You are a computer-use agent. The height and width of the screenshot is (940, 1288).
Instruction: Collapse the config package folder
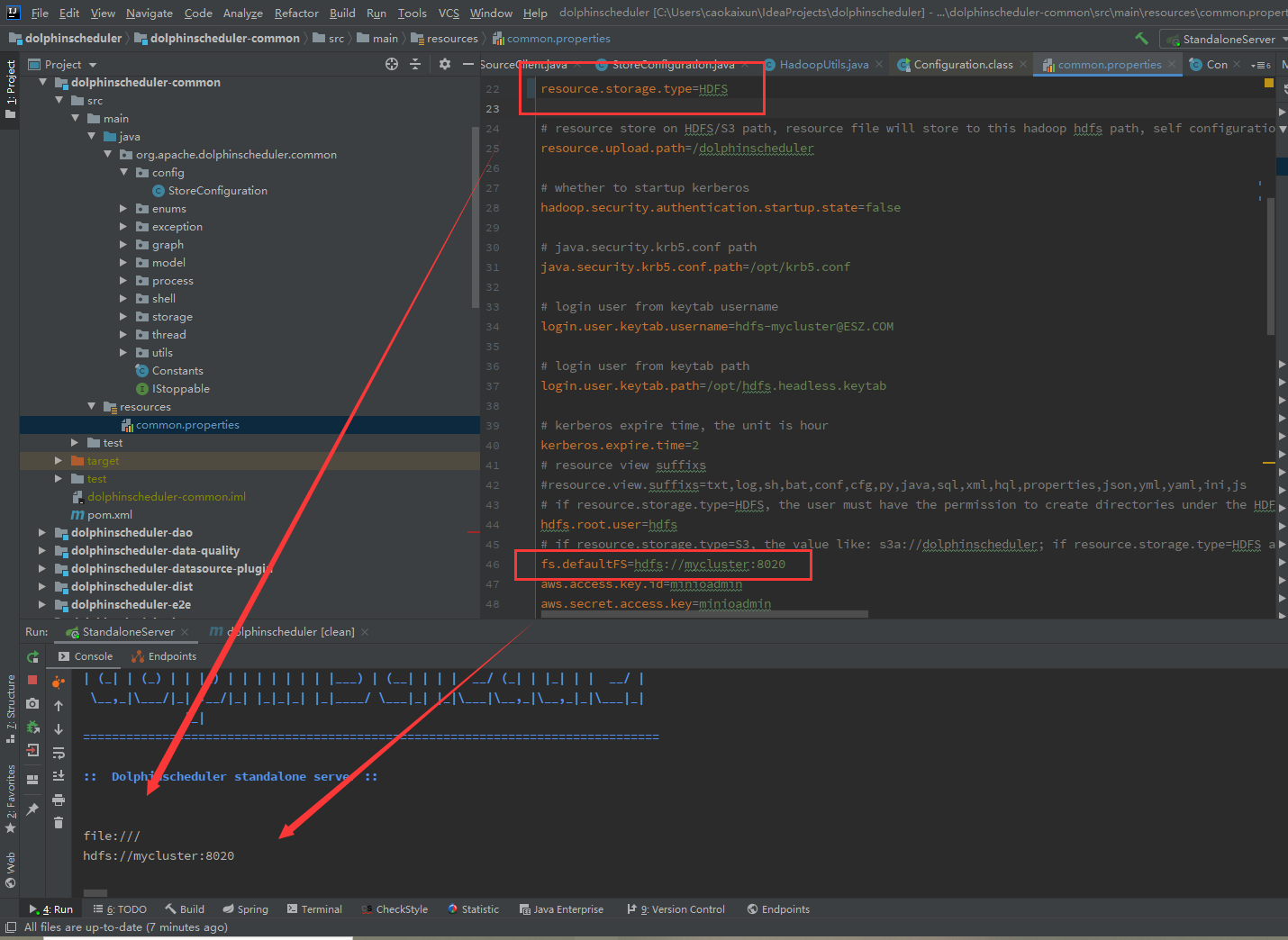(123, 172)
